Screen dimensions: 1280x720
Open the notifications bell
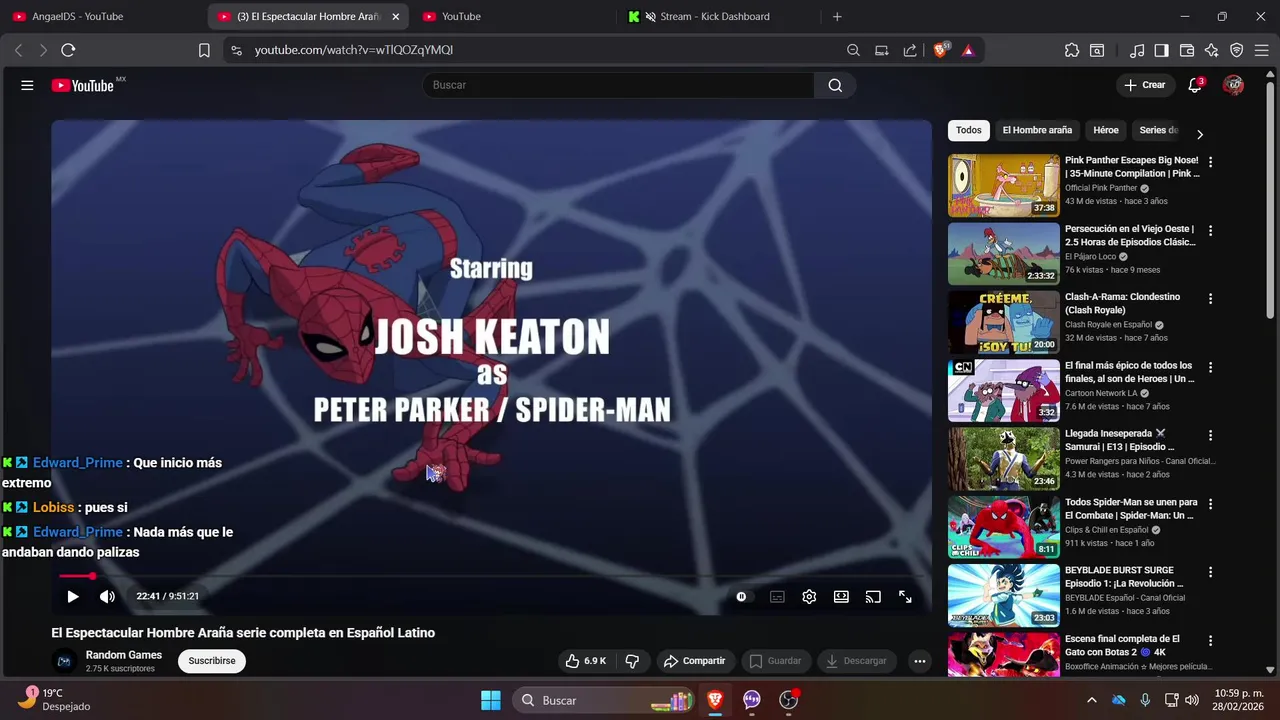pos(1195,85)
